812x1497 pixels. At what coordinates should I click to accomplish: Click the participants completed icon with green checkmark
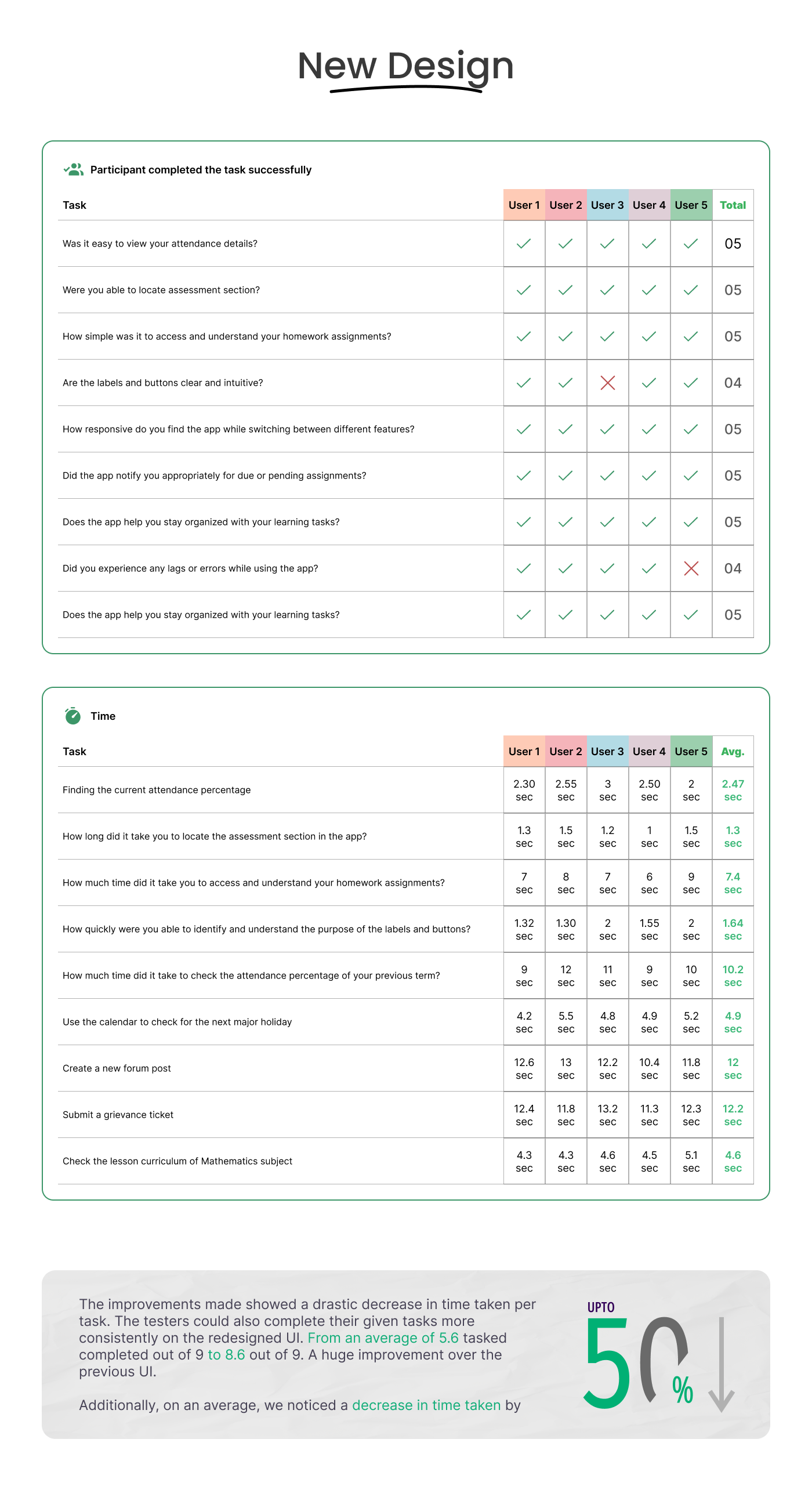(73, 170)
